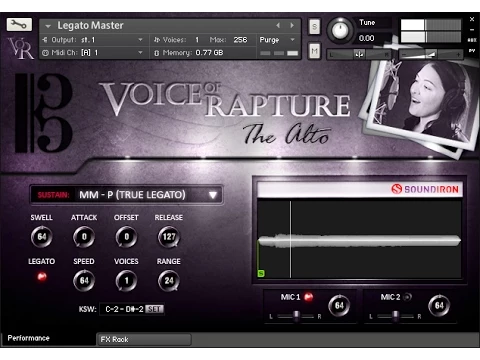Image resolution: width=480 pixels, height=360 pixels.
Task: Click the waveform display
Action: click(x=360, y=239)
